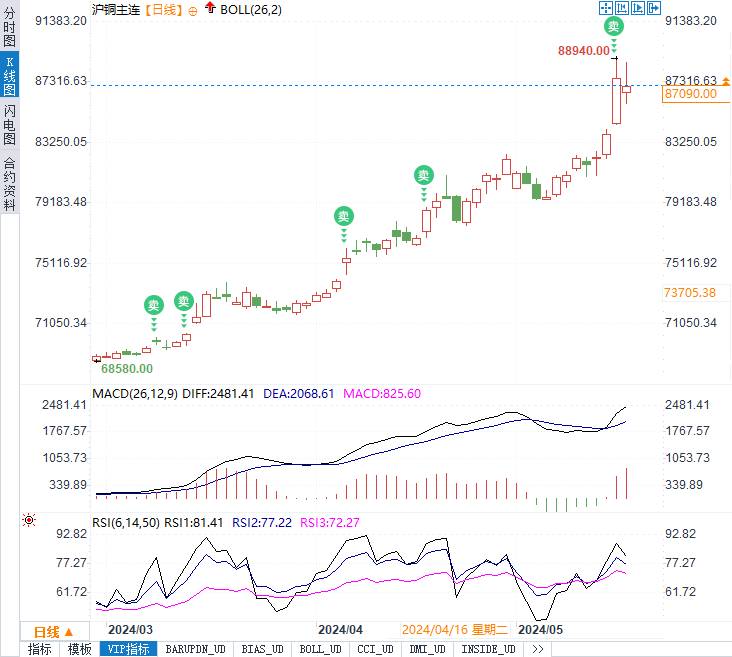Open the 合约资料 side tab

[9, 183]
